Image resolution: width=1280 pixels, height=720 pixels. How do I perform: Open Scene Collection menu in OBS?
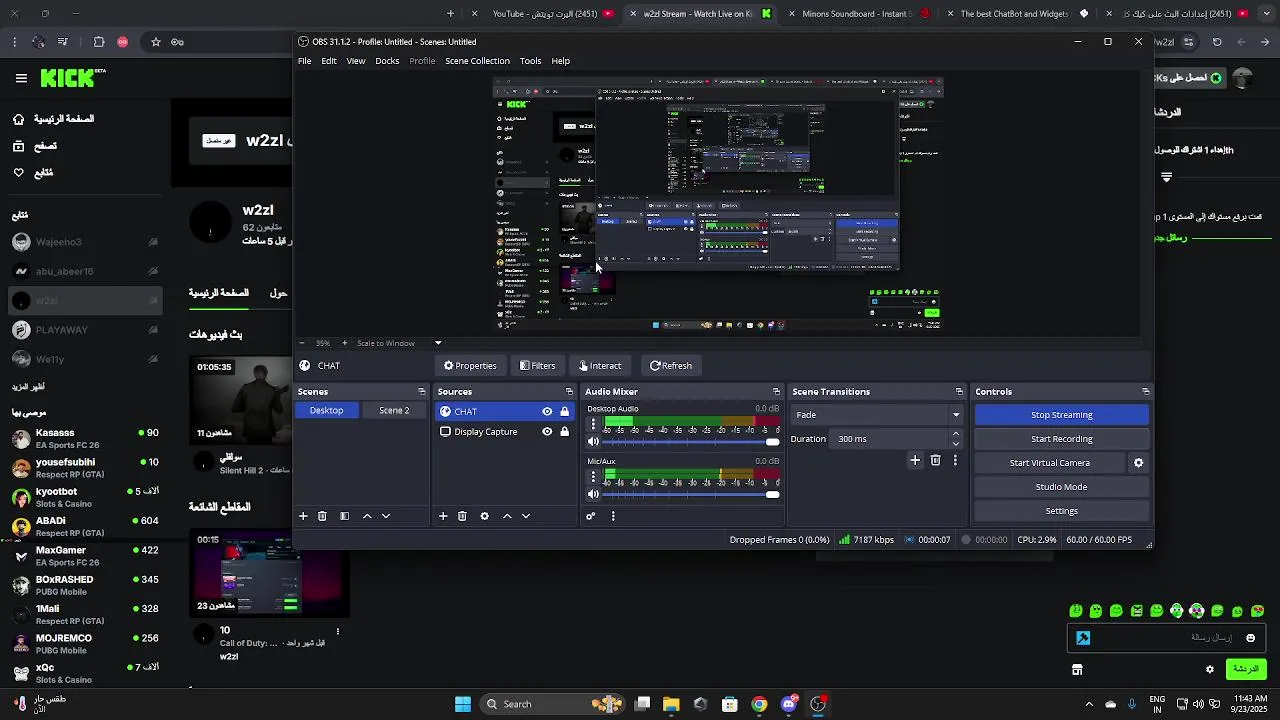pos(477,61)
